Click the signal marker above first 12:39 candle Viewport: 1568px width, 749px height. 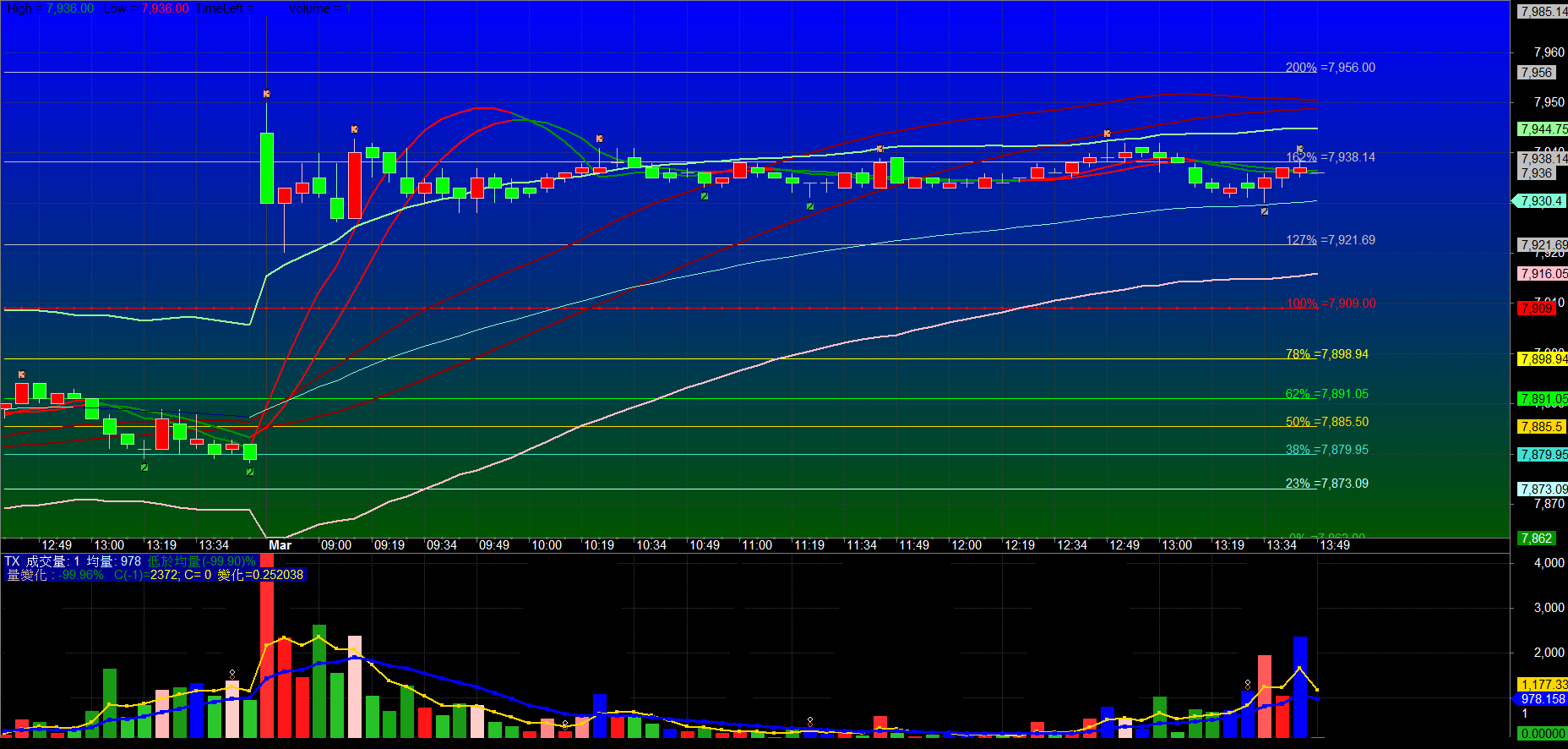coord(21,374)
